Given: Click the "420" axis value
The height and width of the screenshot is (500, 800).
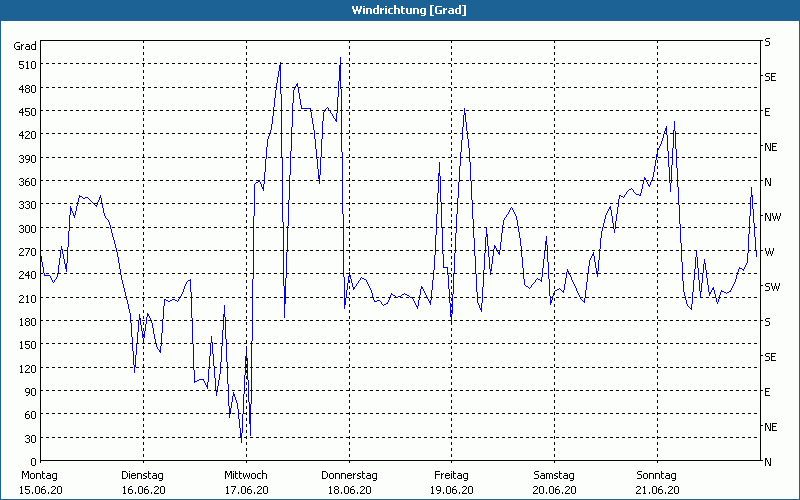Looking at the screenshot, I should click(x=28, y=135).
